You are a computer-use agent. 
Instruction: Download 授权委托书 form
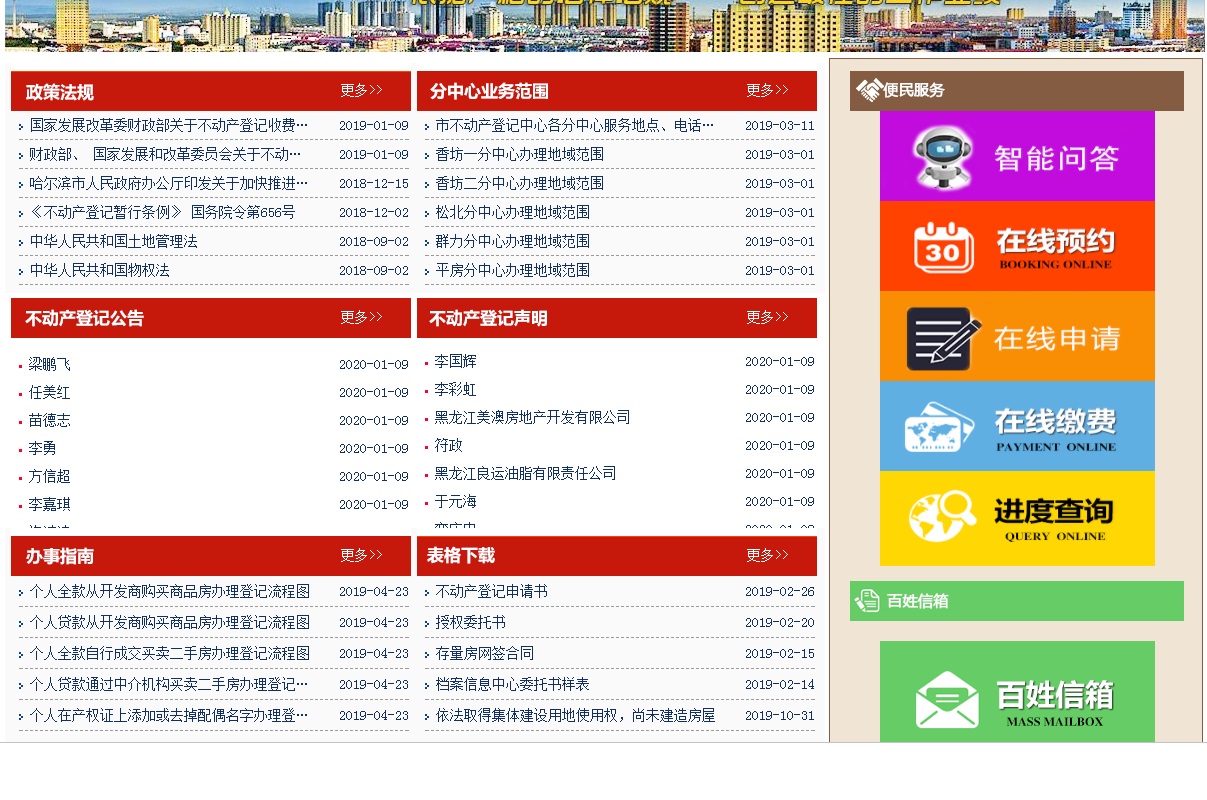[471, 623]
